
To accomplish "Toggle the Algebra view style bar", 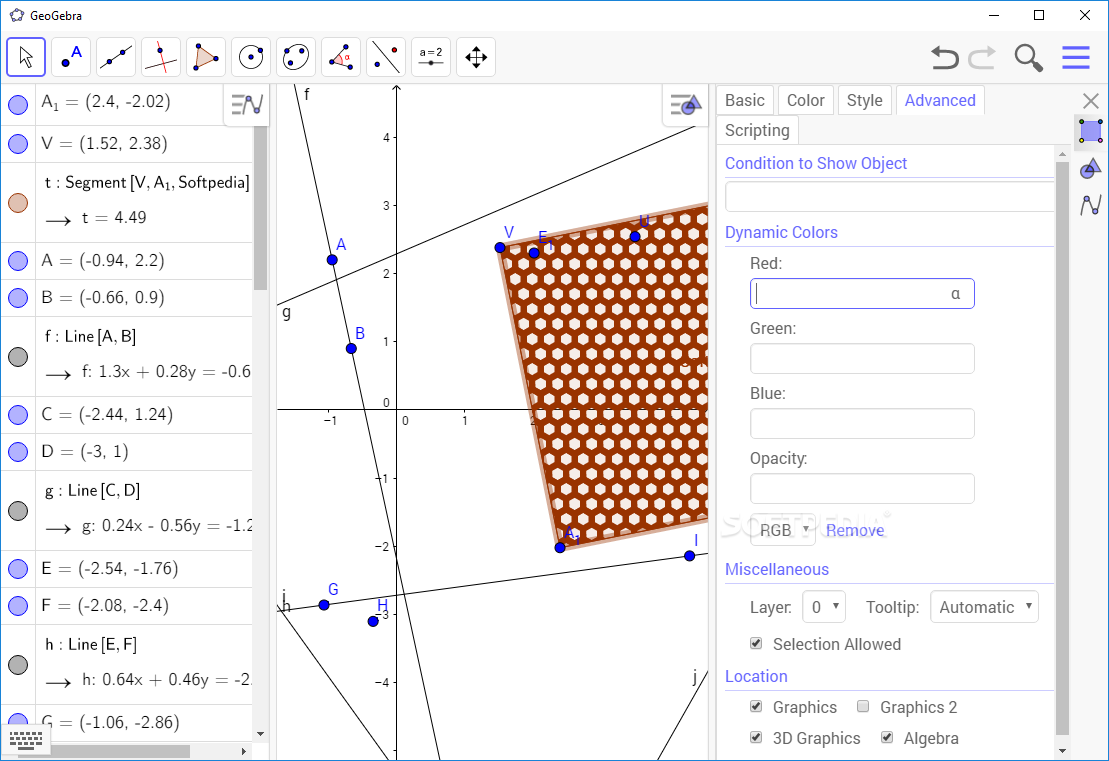I will tap(247, 105).
